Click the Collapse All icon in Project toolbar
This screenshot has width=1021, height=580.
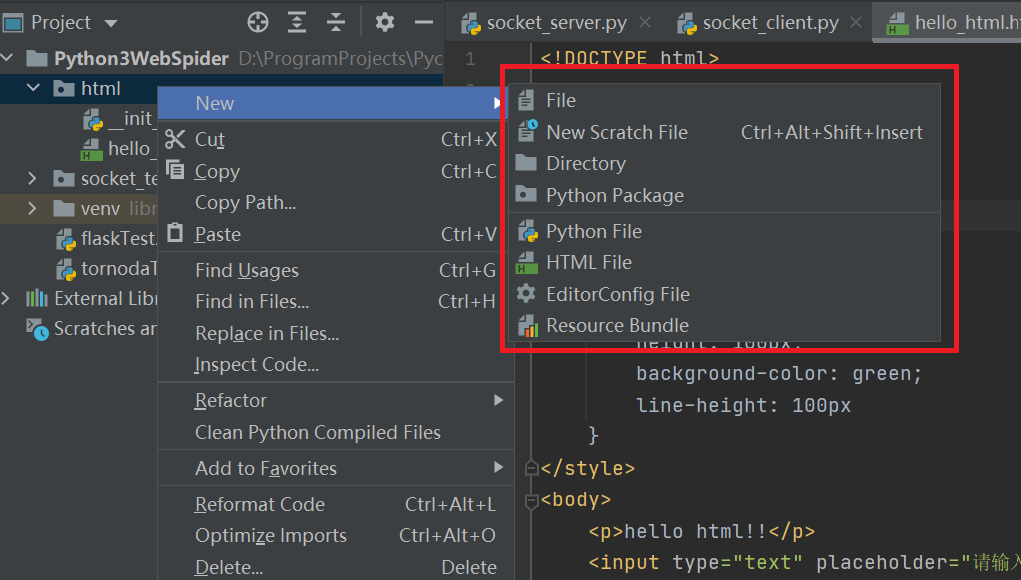coord(336,22)
